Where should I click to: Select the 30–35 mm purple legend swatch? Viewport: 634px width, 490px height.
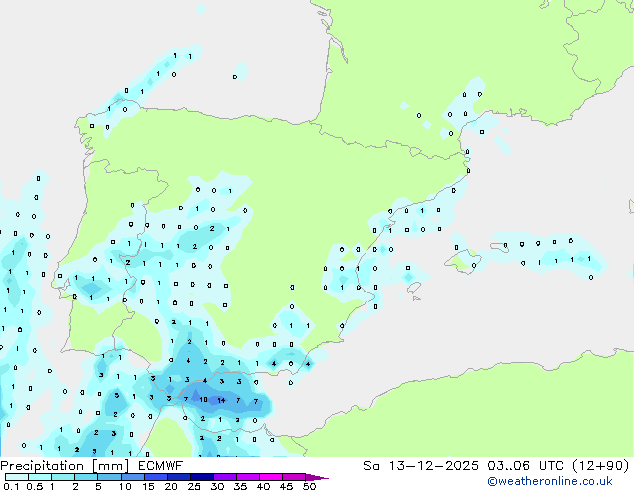coord(224,477)
